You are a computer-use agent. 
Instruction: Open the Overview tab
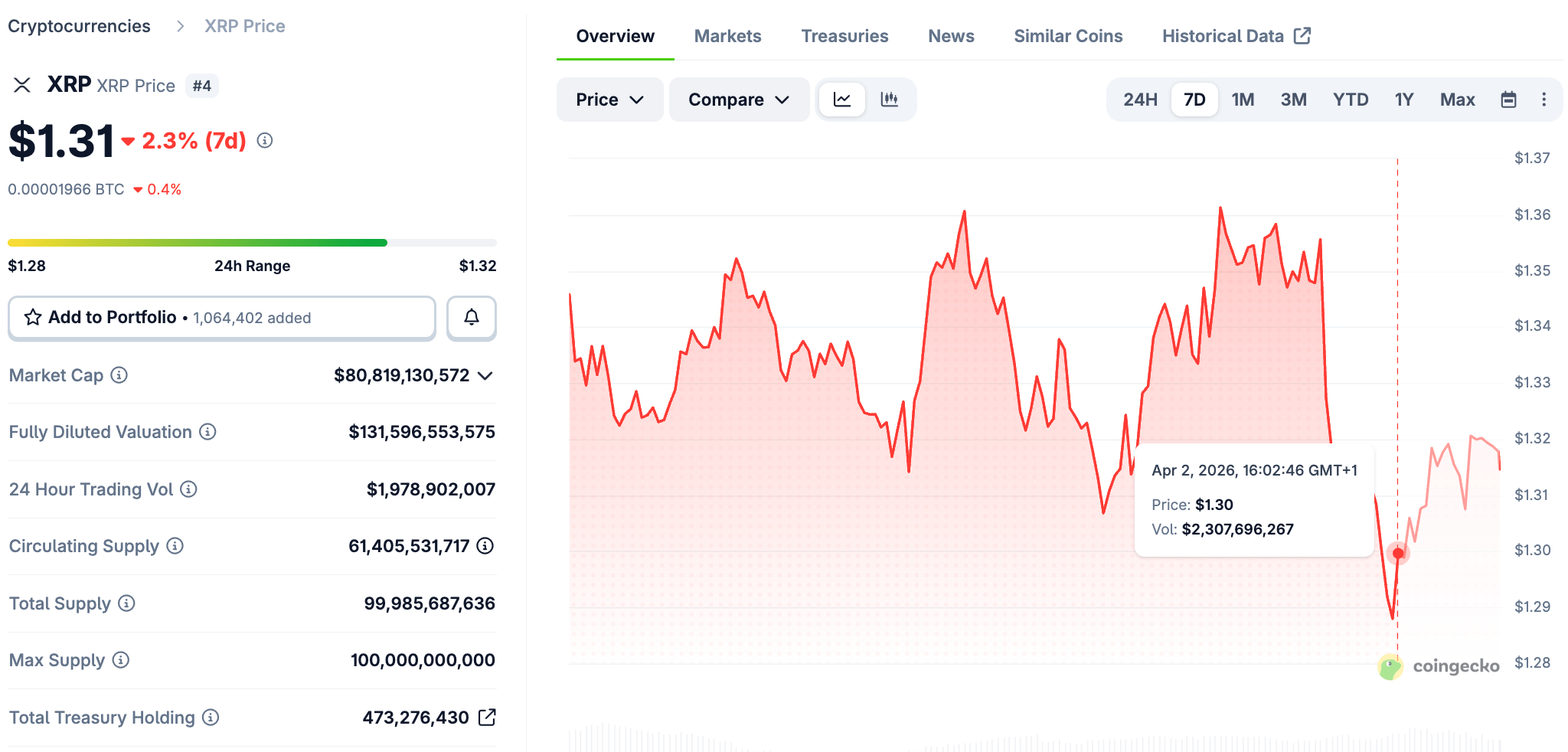coord(615,36)
